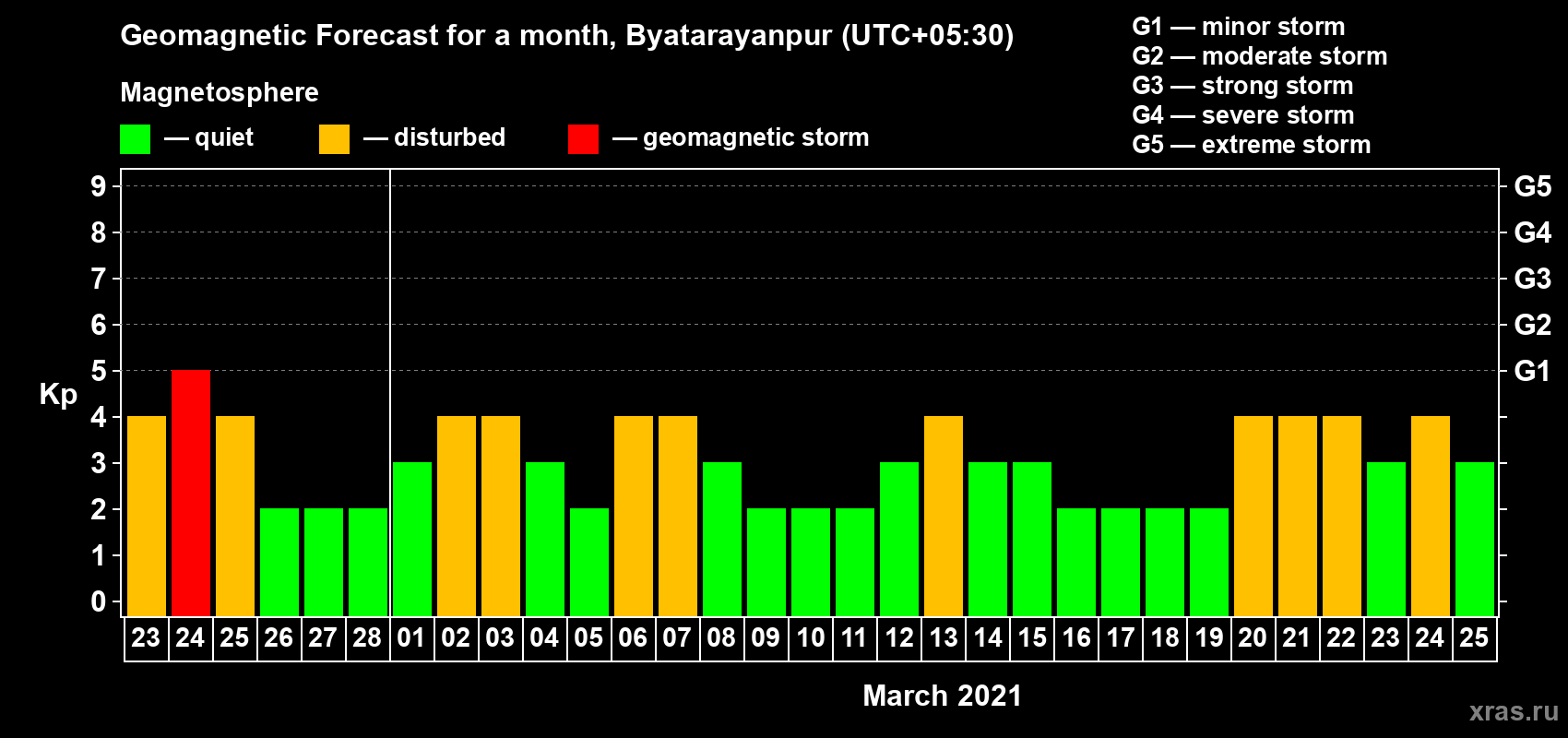1568x738 pixels.
Task: Select the green bar above March 15
Action: (1032, 540)
